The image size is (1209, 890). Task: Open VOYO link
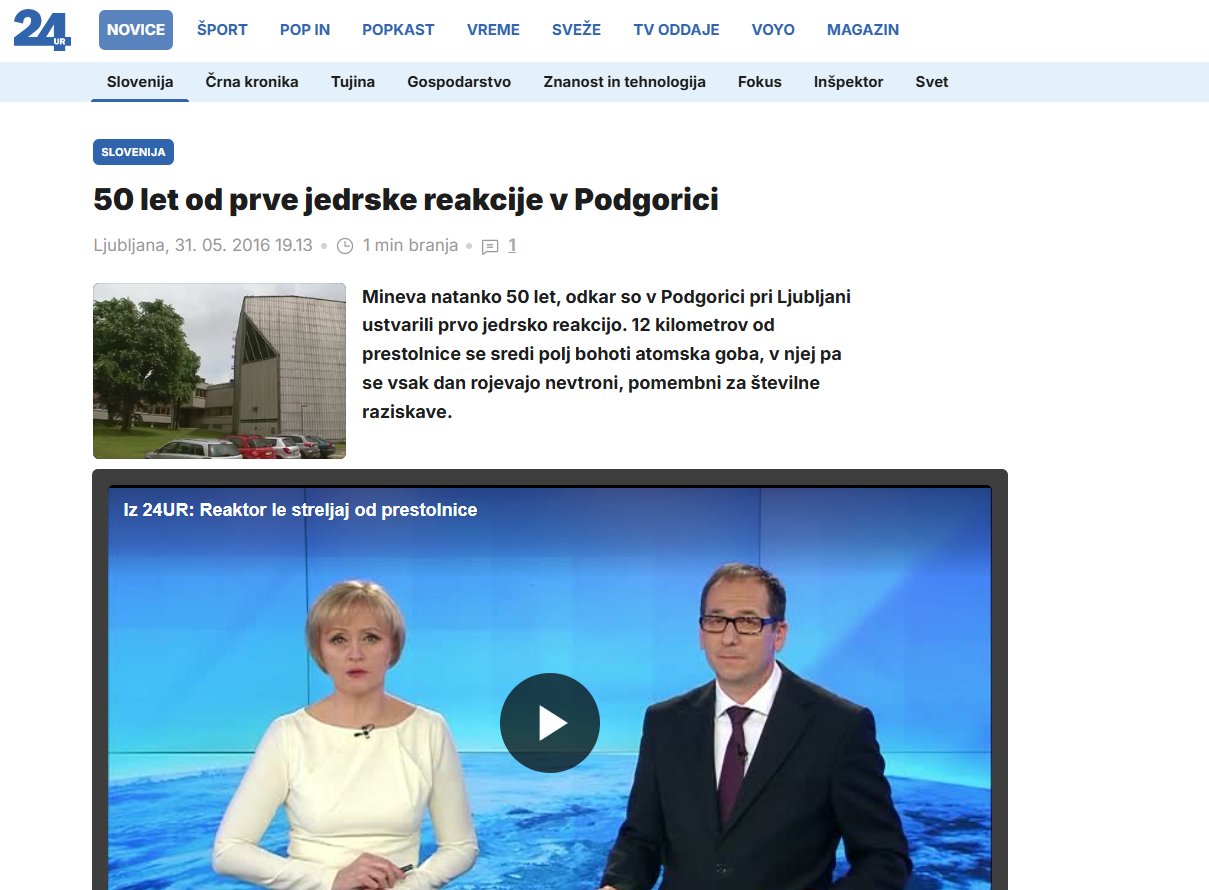[x=773, y=30]
